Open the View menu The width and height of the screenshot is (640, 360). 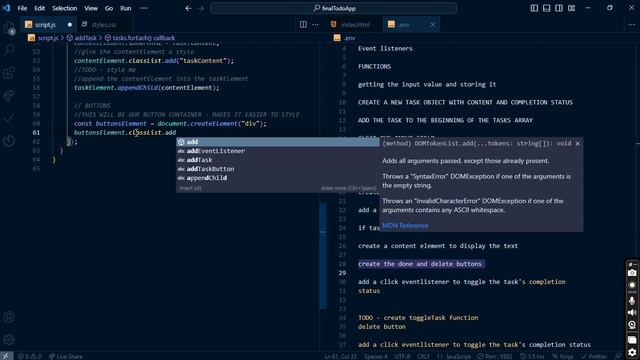coord(91,8)
